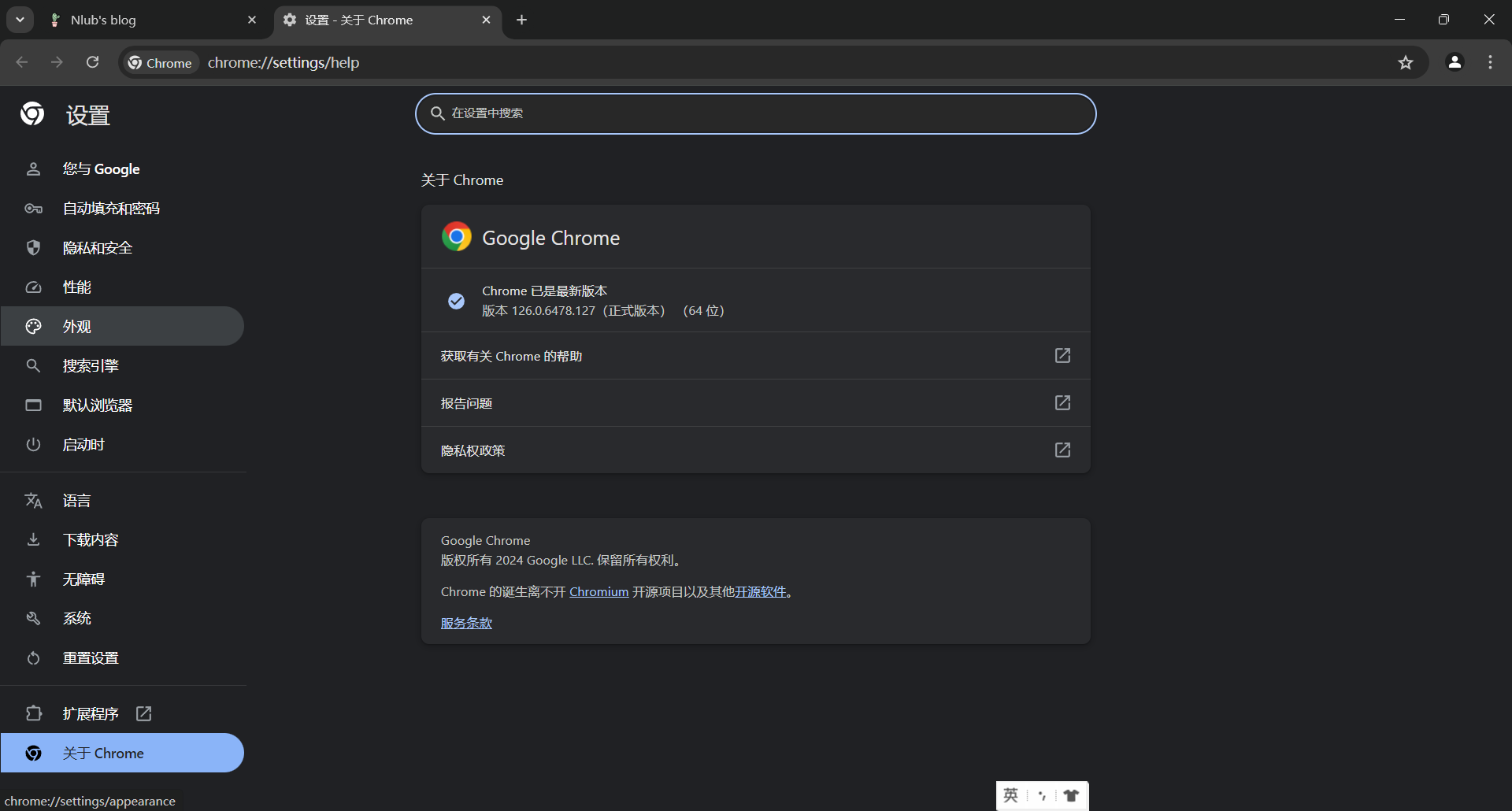1512x811 pixels.
Task: Follow the Chromium link
Action: click(x=598, y=591)
